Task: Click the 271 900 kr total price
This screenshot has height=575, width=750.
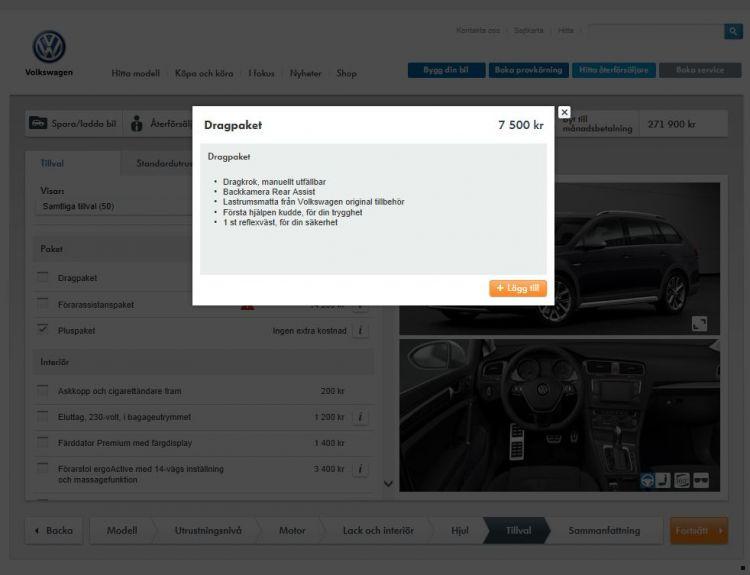Action: pos(672,124)
